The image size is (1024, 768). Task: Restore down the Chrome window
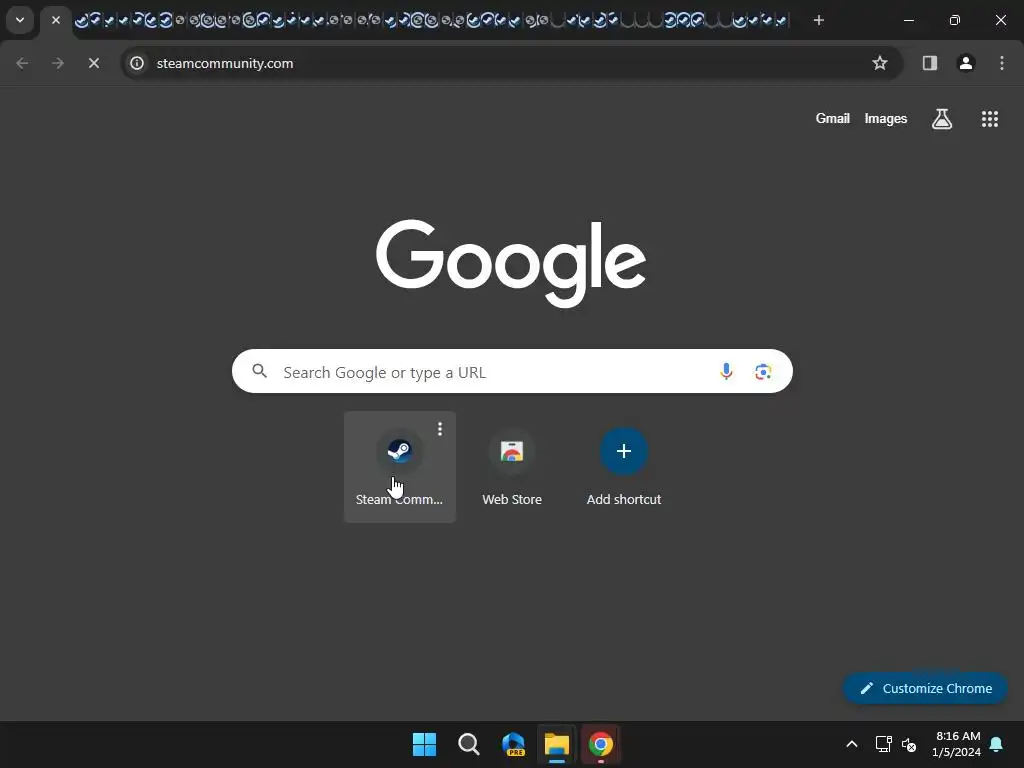pos(955,20)
